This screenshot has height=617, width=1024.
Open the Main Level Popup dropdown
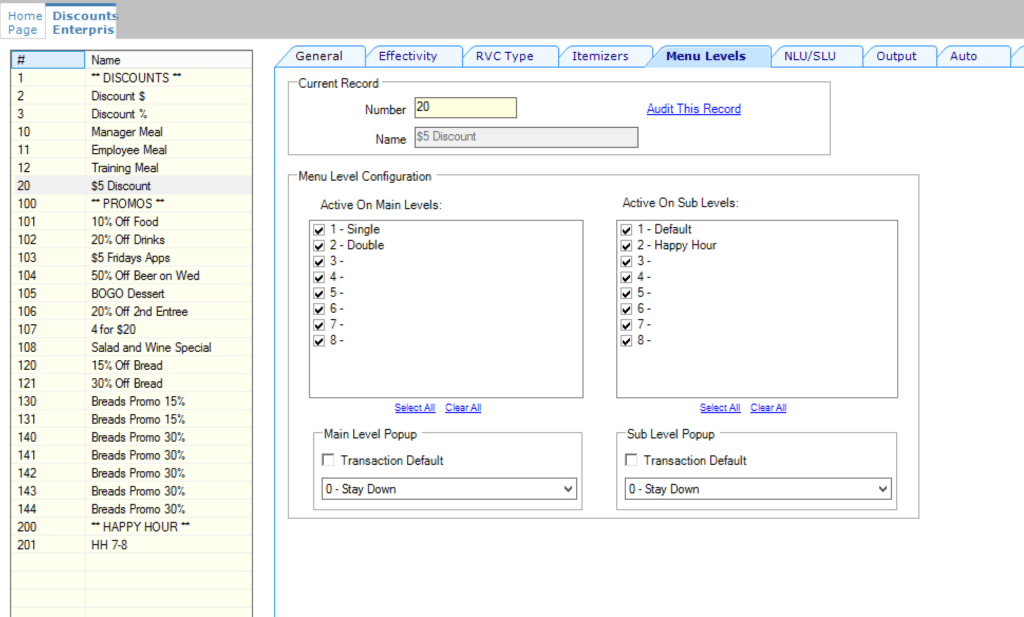446,489
